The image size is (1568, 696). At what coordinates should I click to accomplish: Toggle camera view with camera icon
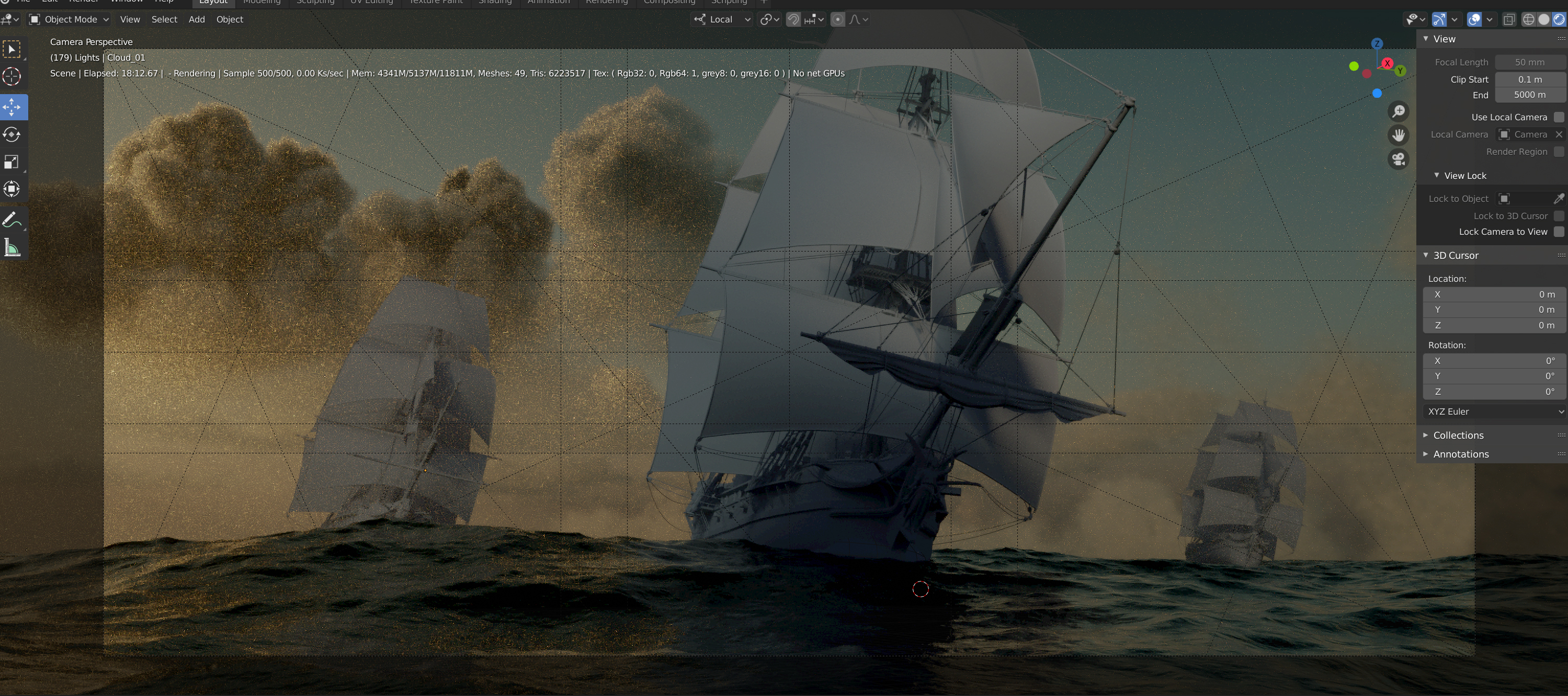coord(1398,159)
